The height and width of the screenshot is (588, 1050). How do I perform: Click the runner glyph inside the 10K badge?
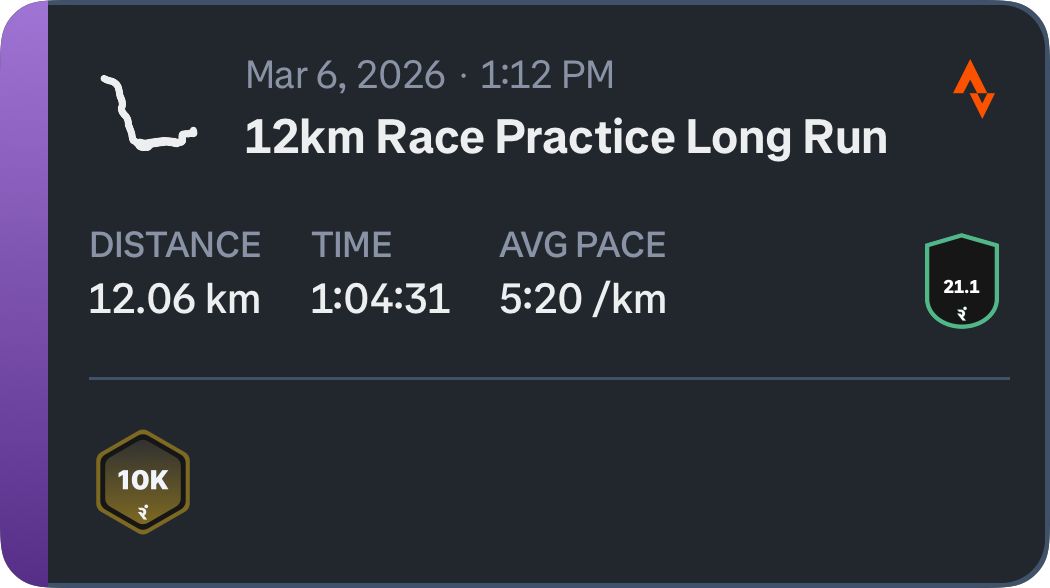coord(143,513)
